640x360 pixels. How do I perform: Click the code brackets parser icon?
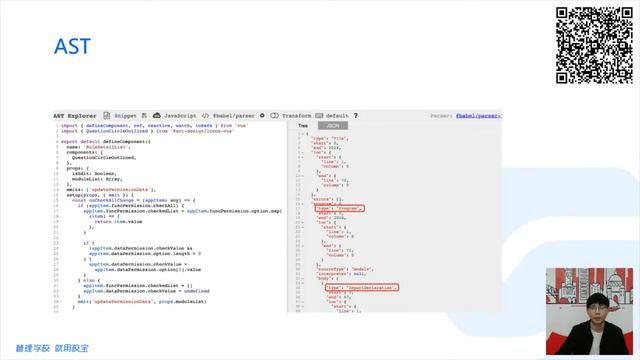(205, 116)
